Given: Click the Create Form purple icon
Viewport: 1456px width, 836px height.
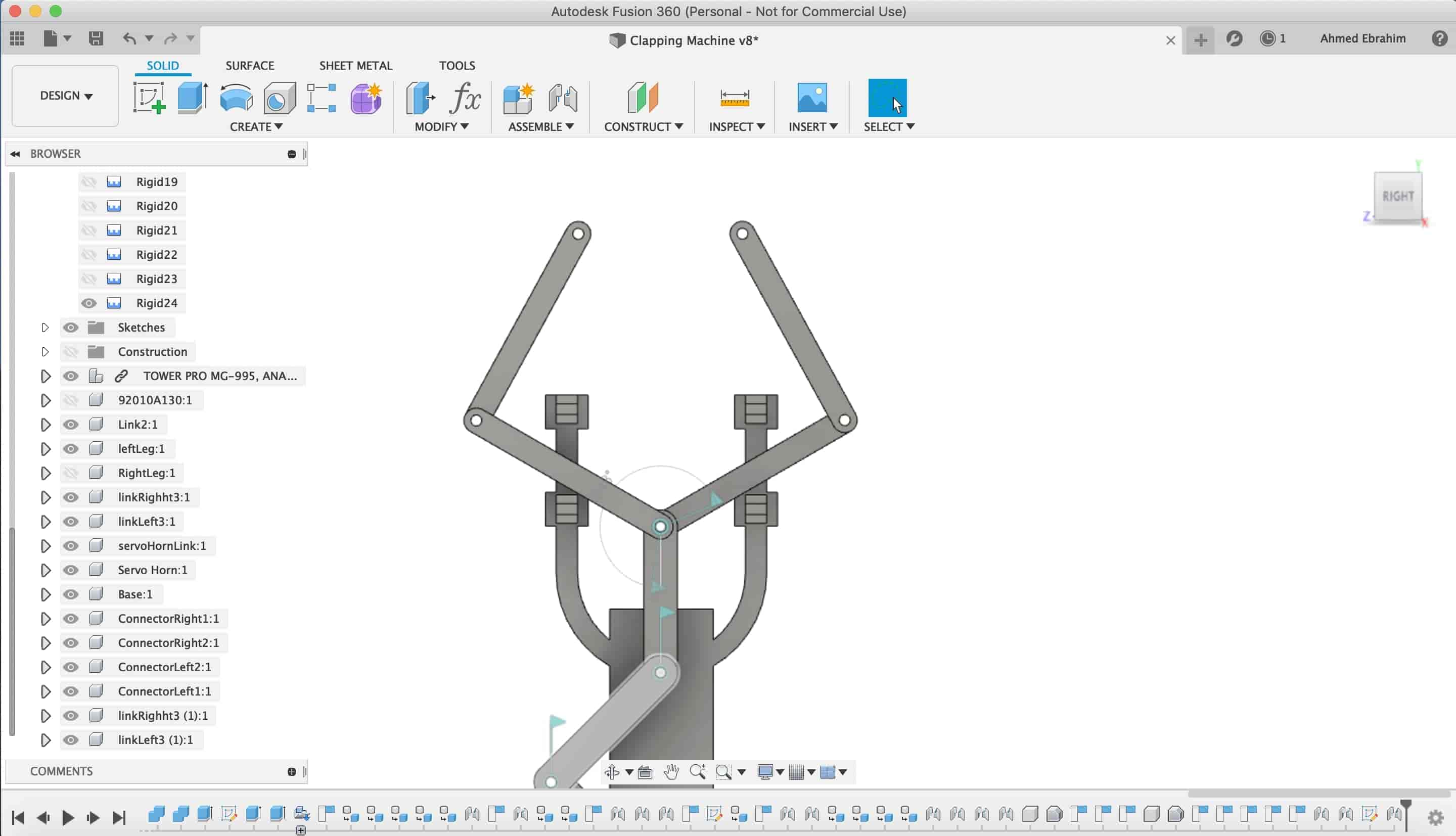Looking at the screenshot, I should pos(366,98).
